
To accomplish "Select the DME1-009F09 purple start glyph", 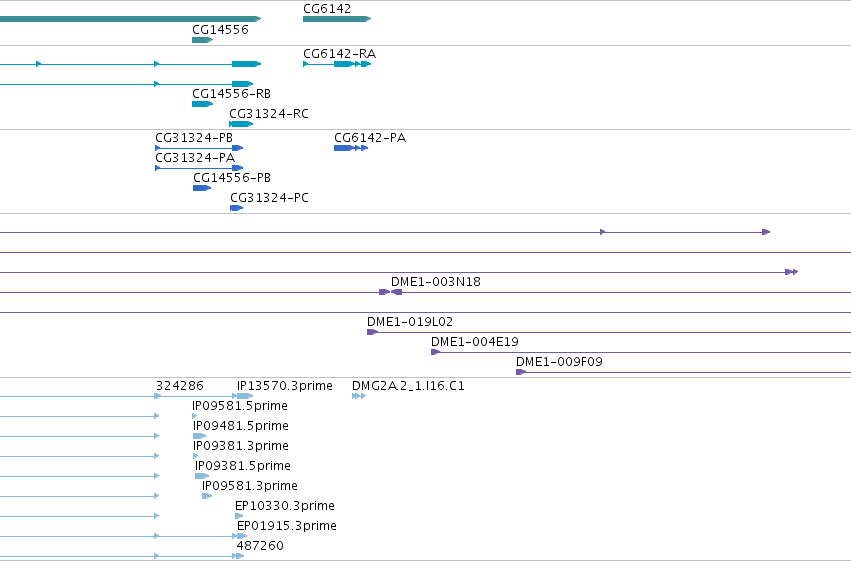I will [x=521, y=372].
